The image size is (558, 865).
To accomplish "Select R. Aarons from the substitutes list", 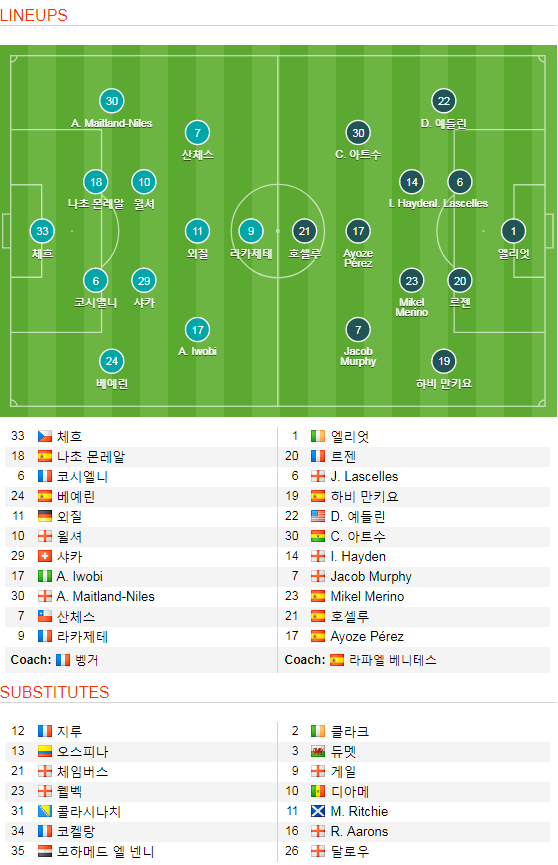I will (x=359, y=831).
